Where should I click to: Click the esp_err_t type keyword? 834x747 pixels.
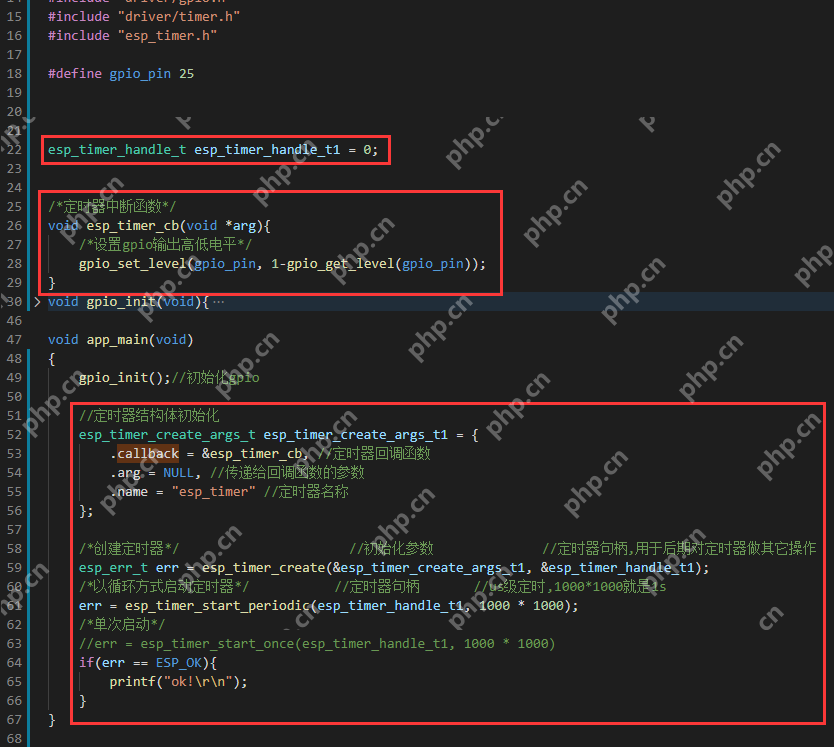coord(113,568)
